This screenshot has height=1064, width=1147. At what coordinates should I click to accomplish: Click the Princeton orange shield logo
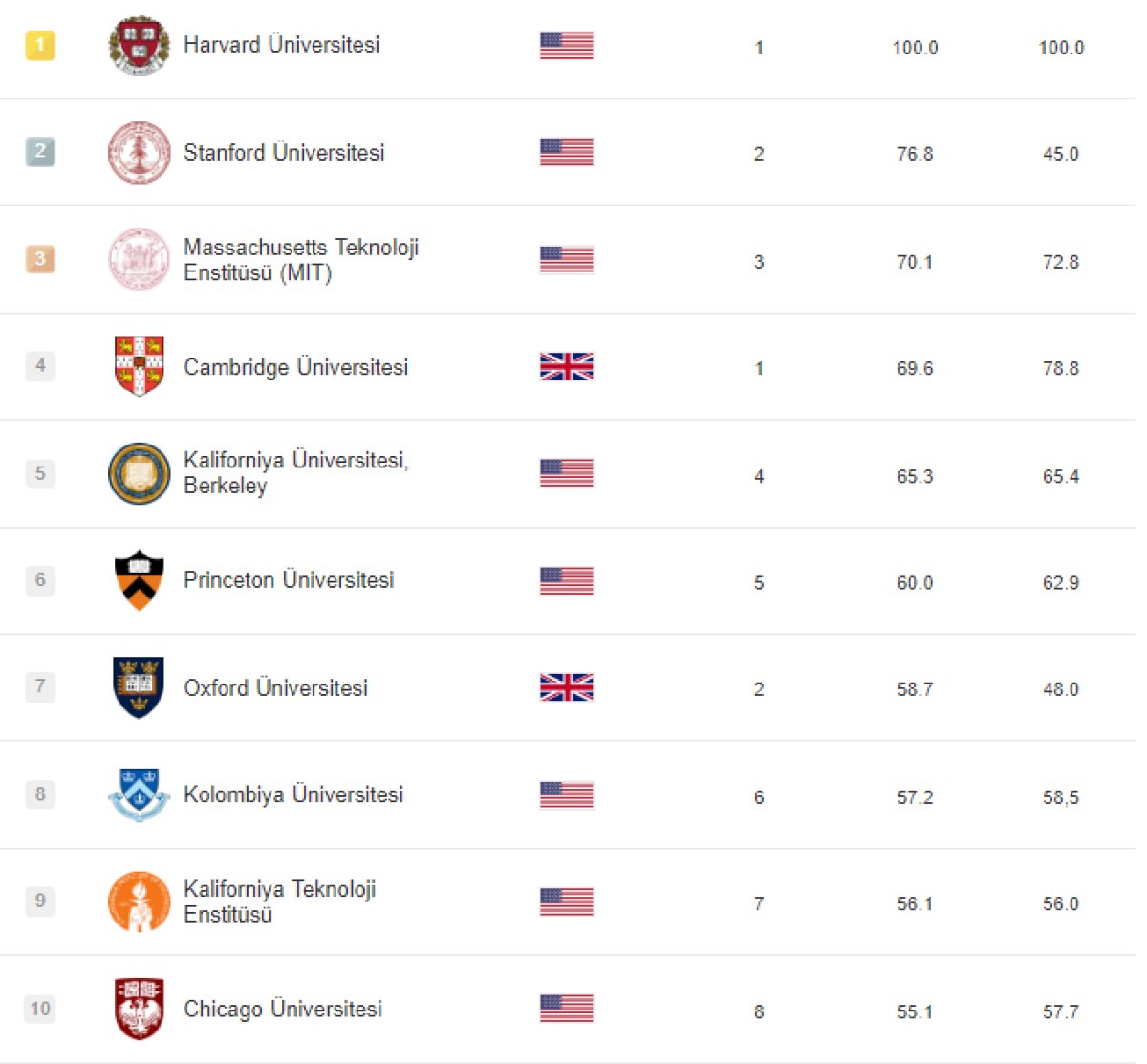pyautogui.click(x=139, y=580)
